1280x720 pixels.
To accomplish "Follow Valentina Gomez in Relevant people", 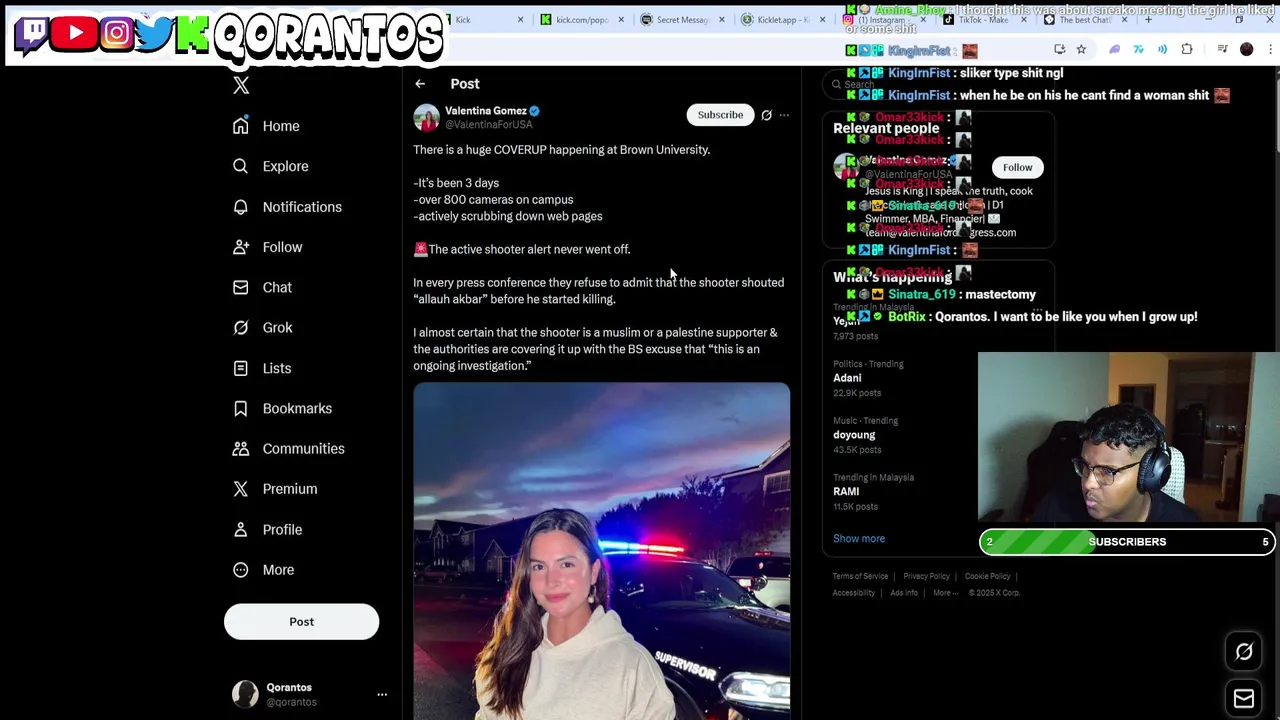I will [x=1017, y=167].
